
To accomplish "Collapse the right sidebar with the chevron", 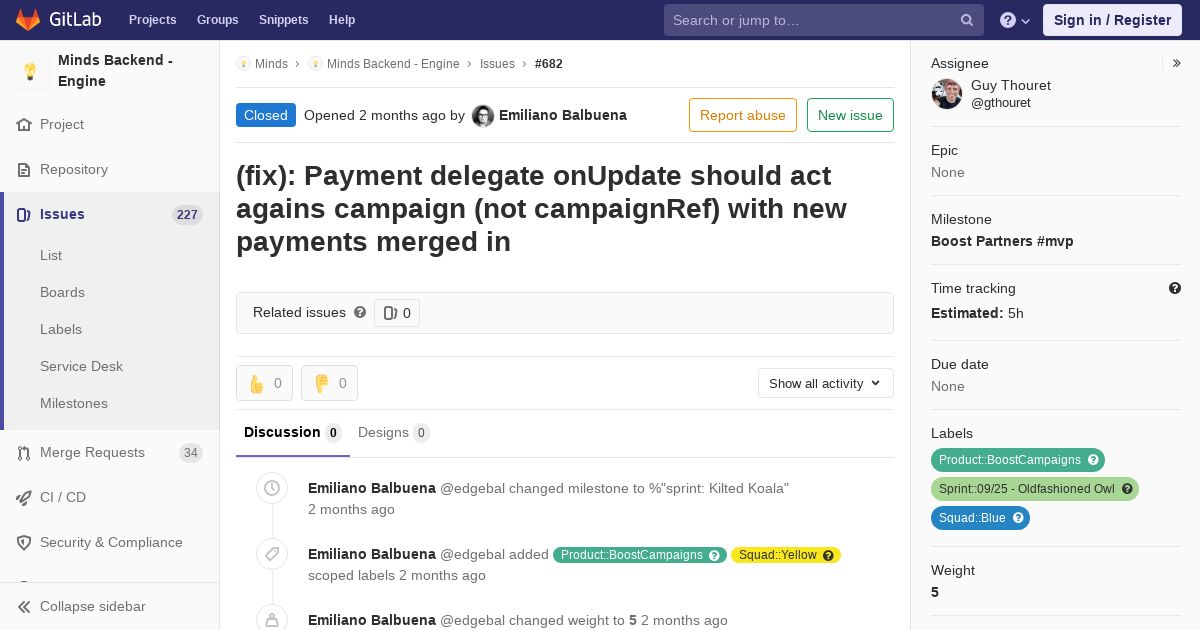I will click(1177, 63).
